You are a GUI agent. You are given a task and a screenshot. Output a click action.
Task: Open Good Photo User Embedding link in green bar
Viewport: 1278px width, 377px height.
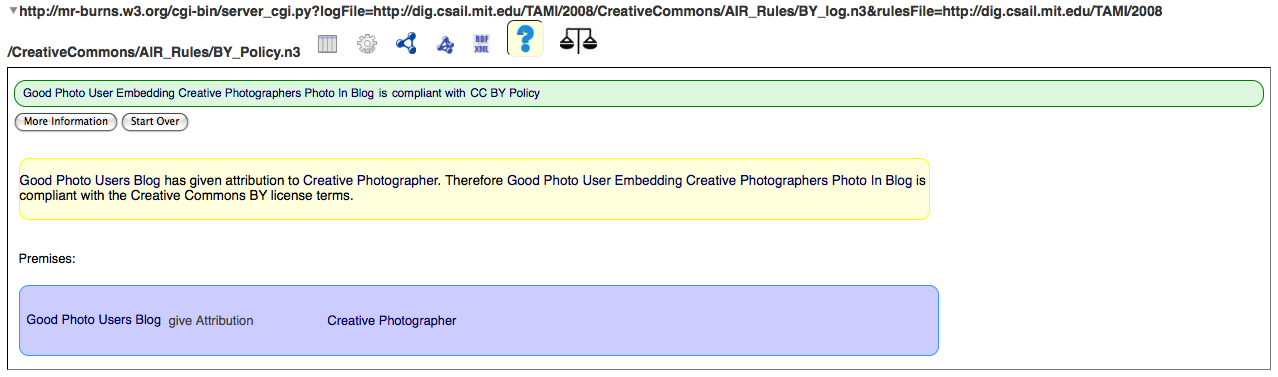click(x=199, y=93)
